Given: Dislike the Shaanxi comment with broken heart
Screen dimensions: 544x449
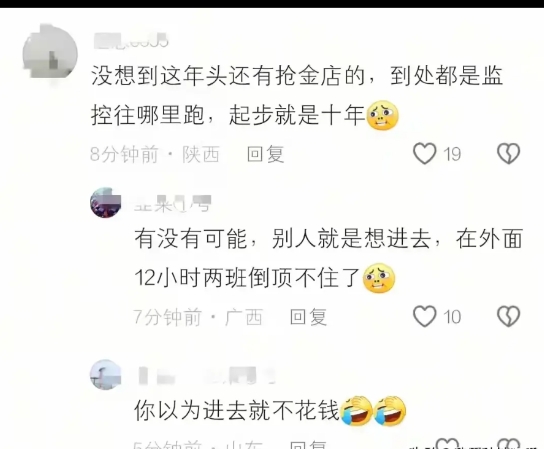Looking at the screenshot, I should point(509,154).
